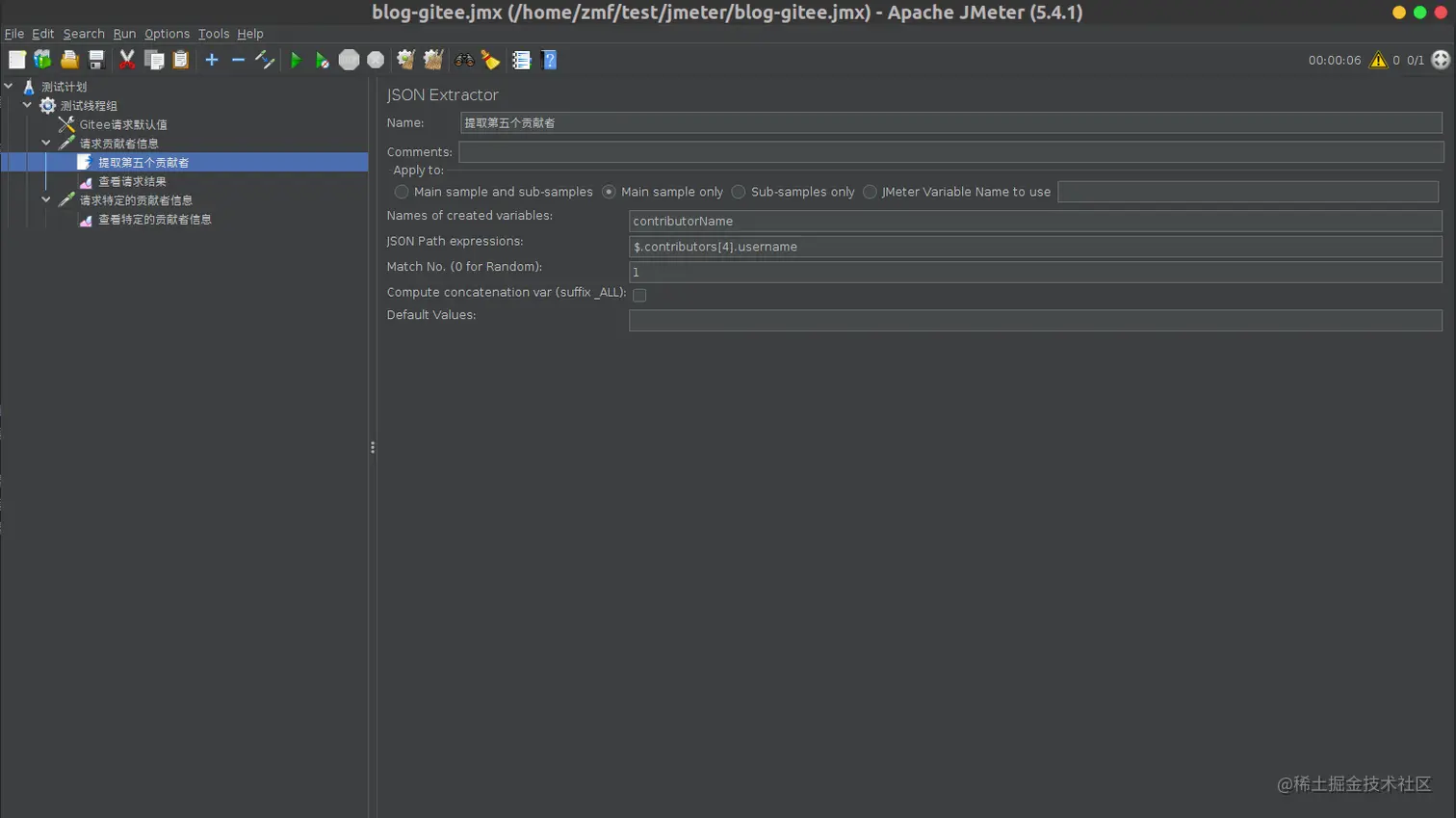This screenshot has height=818, width=1456.
Task: Select 请求特定的贡献者信息 sampler item
Action: pos(136,200)
